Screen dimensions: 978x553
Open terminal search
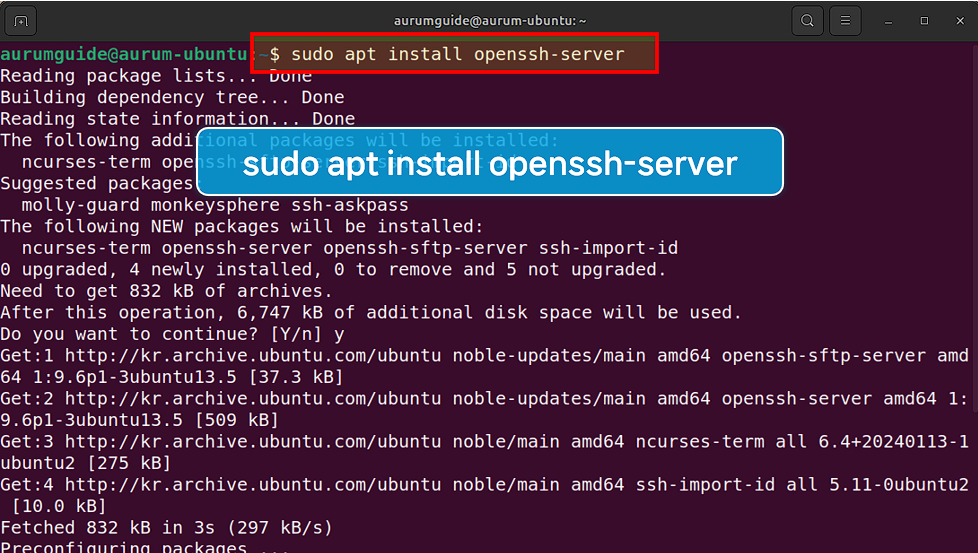tap(807, 21)
